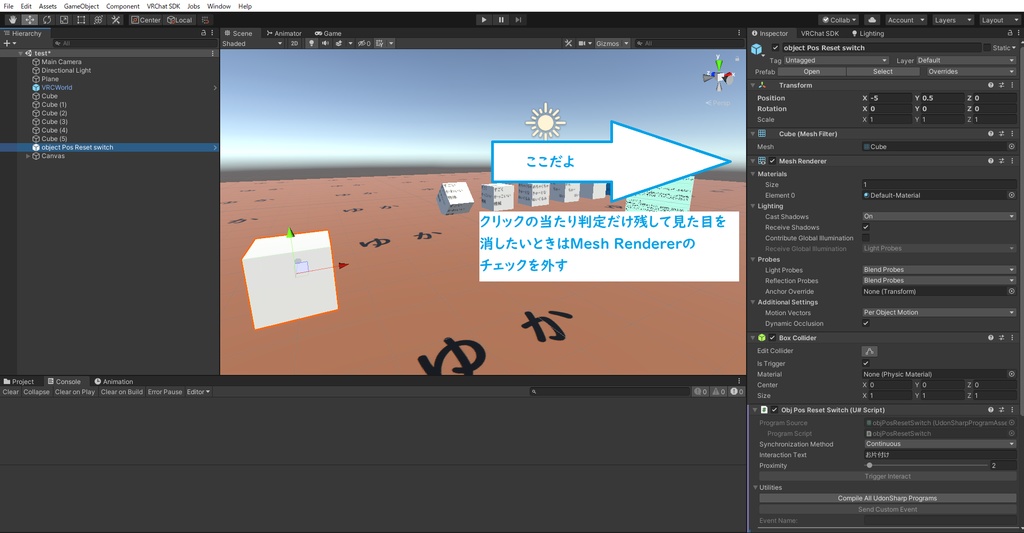Open Gizmos dropdown
This screenshot has width=1024, height=533.
point(612,43)
